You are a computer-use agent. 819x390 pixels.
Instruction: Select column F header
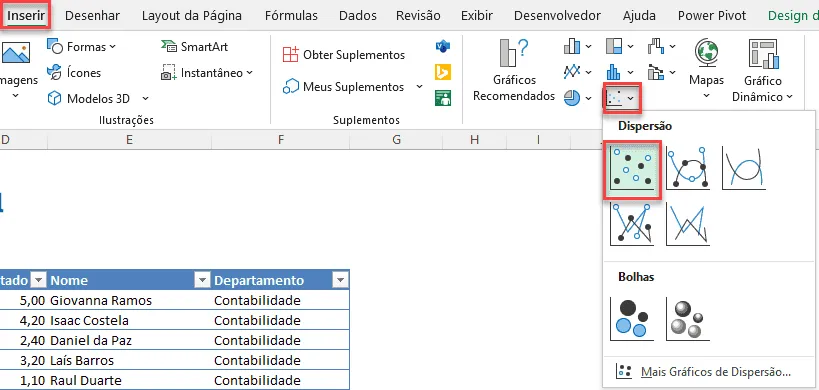[280, 139]
